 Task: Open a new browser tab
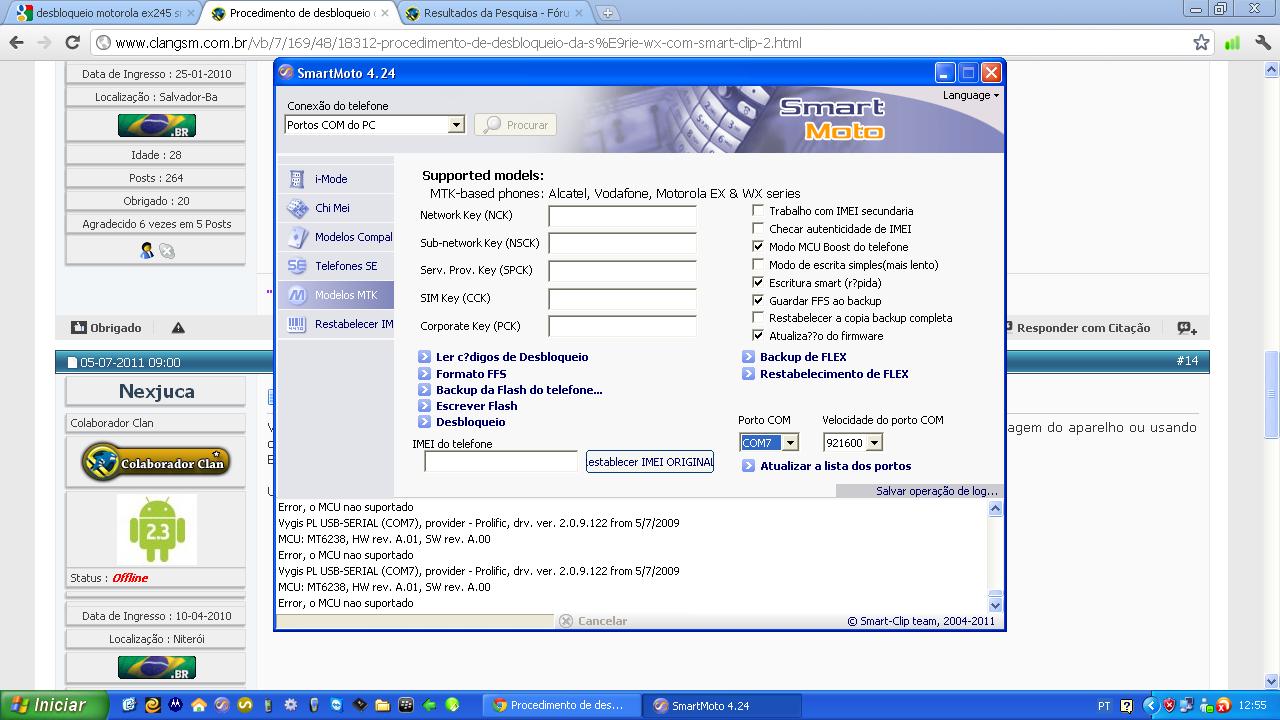tap(608, 13)
